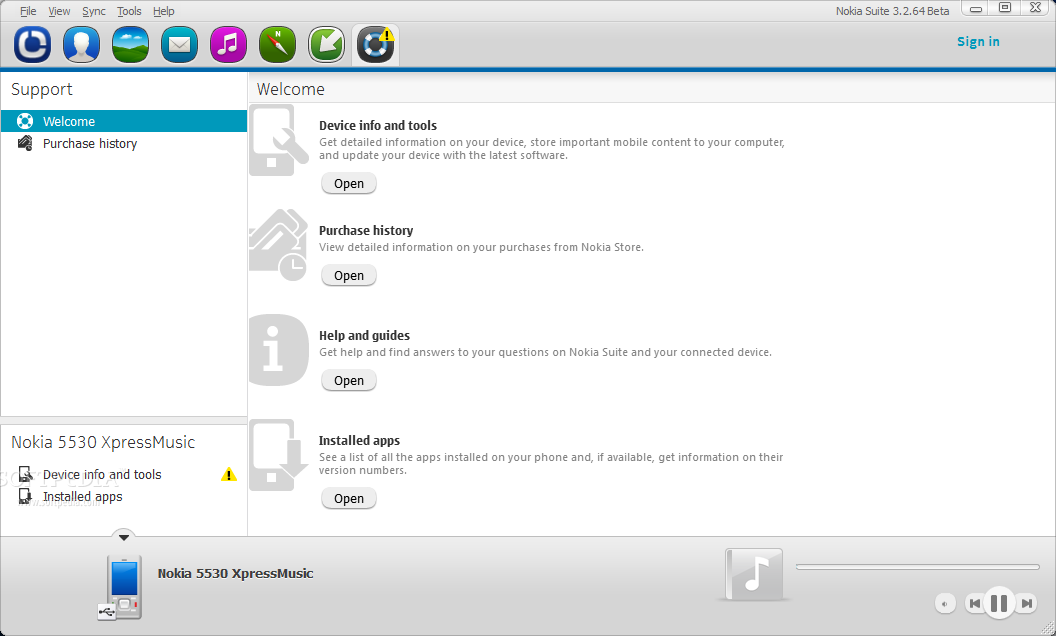Click the Support sidebar heading
1056x636 pixels.
pyautogui.click(x=42, y=90)
